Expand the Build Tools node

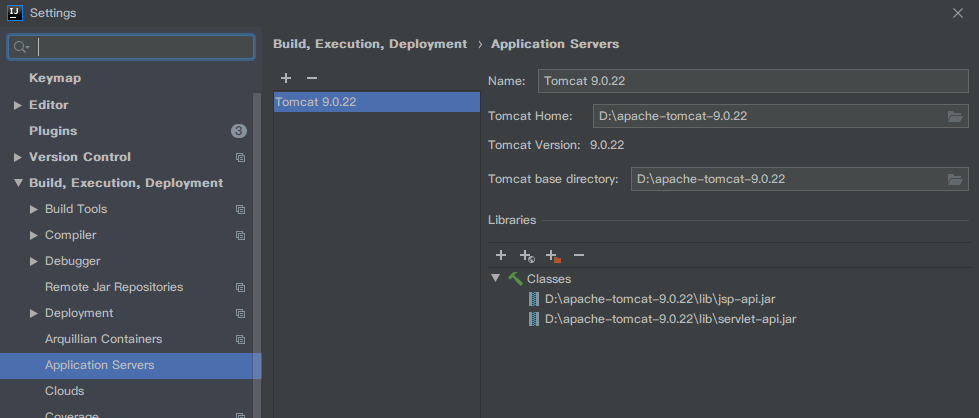pos(34,209)
